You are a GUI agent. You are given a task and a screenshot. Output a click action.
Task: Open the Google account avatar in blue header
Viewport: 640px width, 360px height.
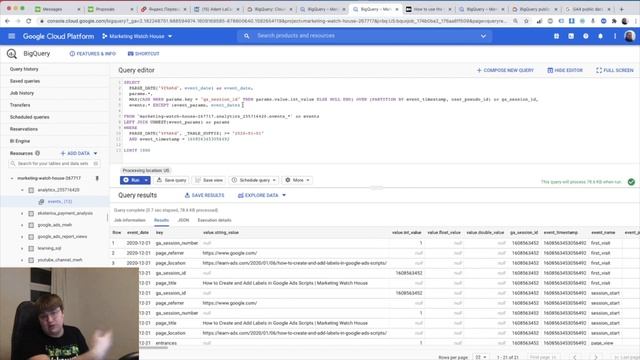click(x=629, y=36)
